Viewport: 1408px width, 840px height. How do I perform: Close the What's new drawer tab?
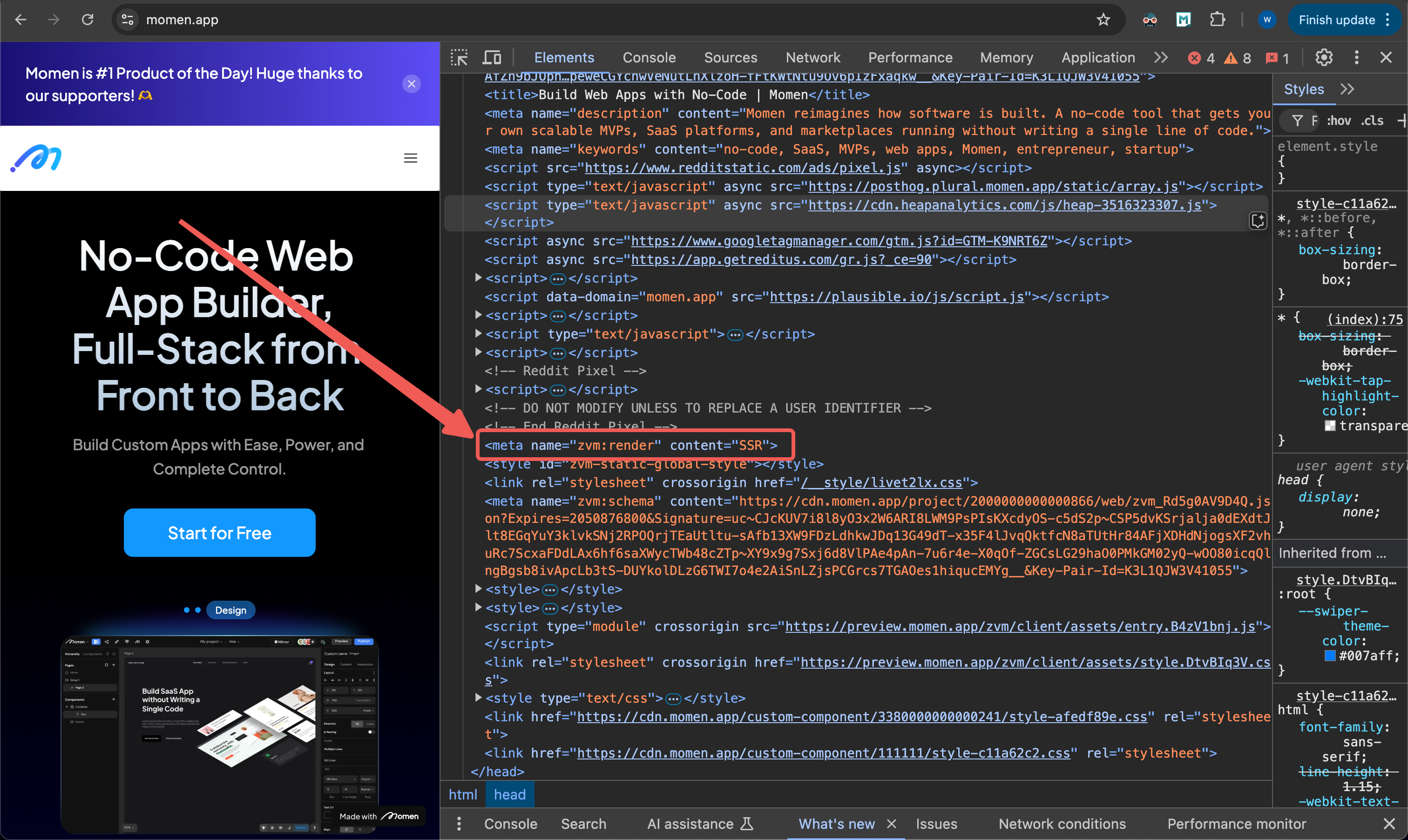(x=891, y=824)
